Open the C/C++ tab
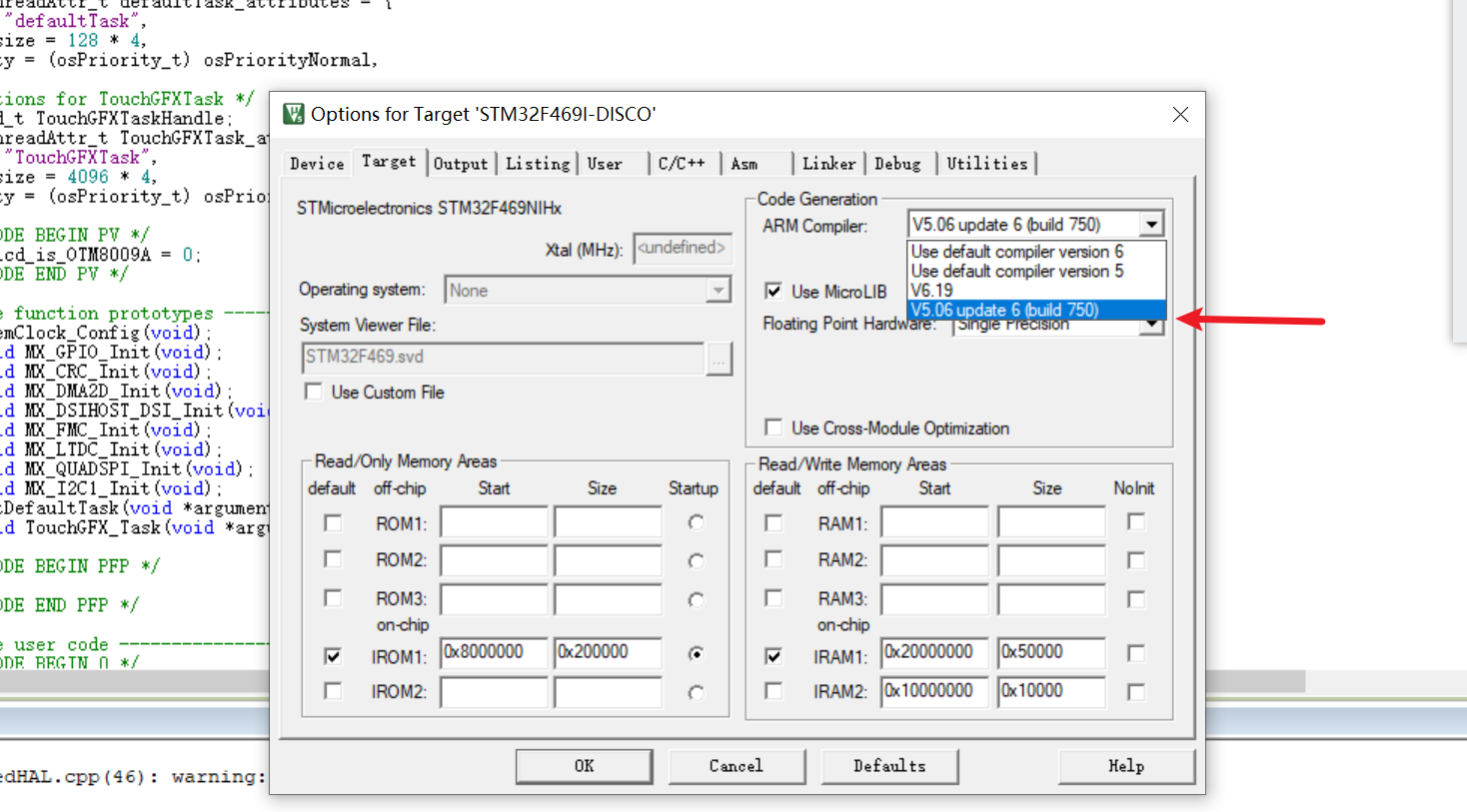 (682, 164)
